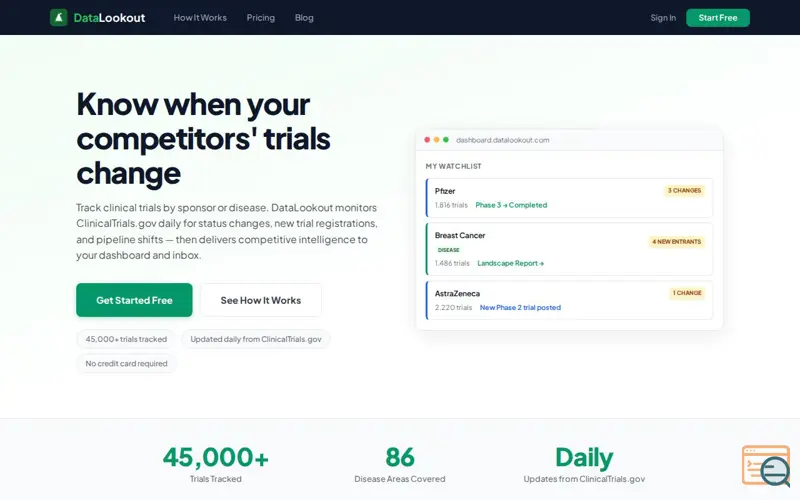This screenshot has width=800, height=500.
Task: Click the orange page inspector magnifier icon
Action: click(766, 465)
